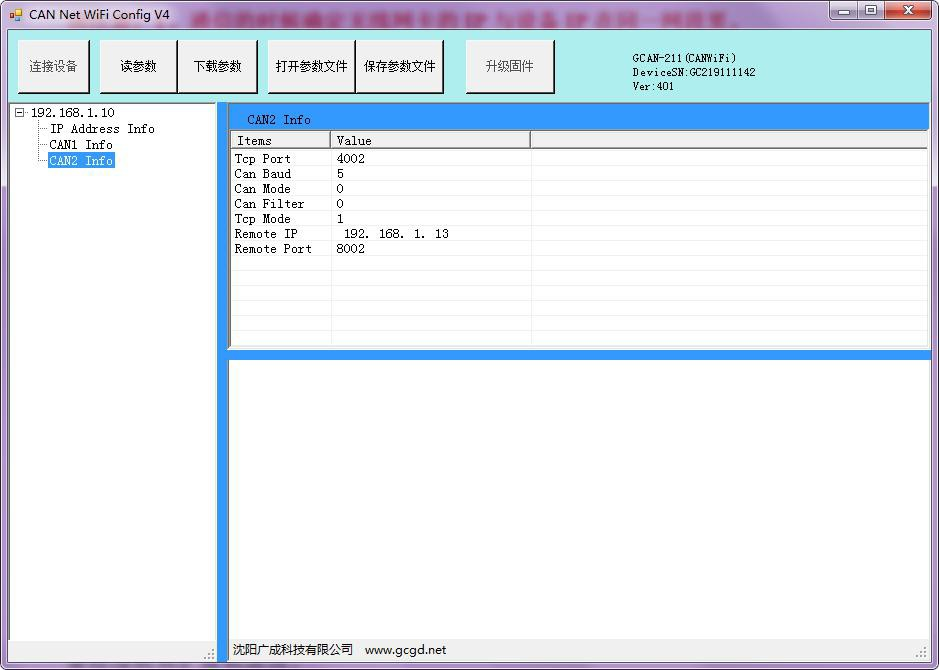Select CAN2 Info tree item

coord(81,161)
